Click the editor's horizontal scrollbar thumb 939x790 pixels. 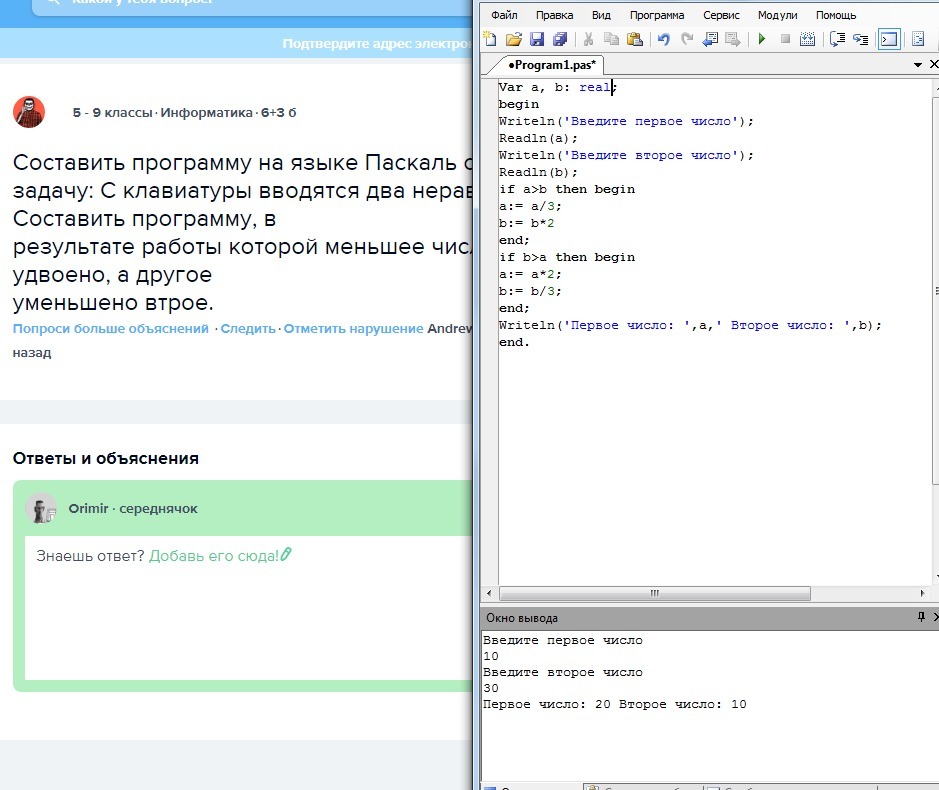point(656,593)
